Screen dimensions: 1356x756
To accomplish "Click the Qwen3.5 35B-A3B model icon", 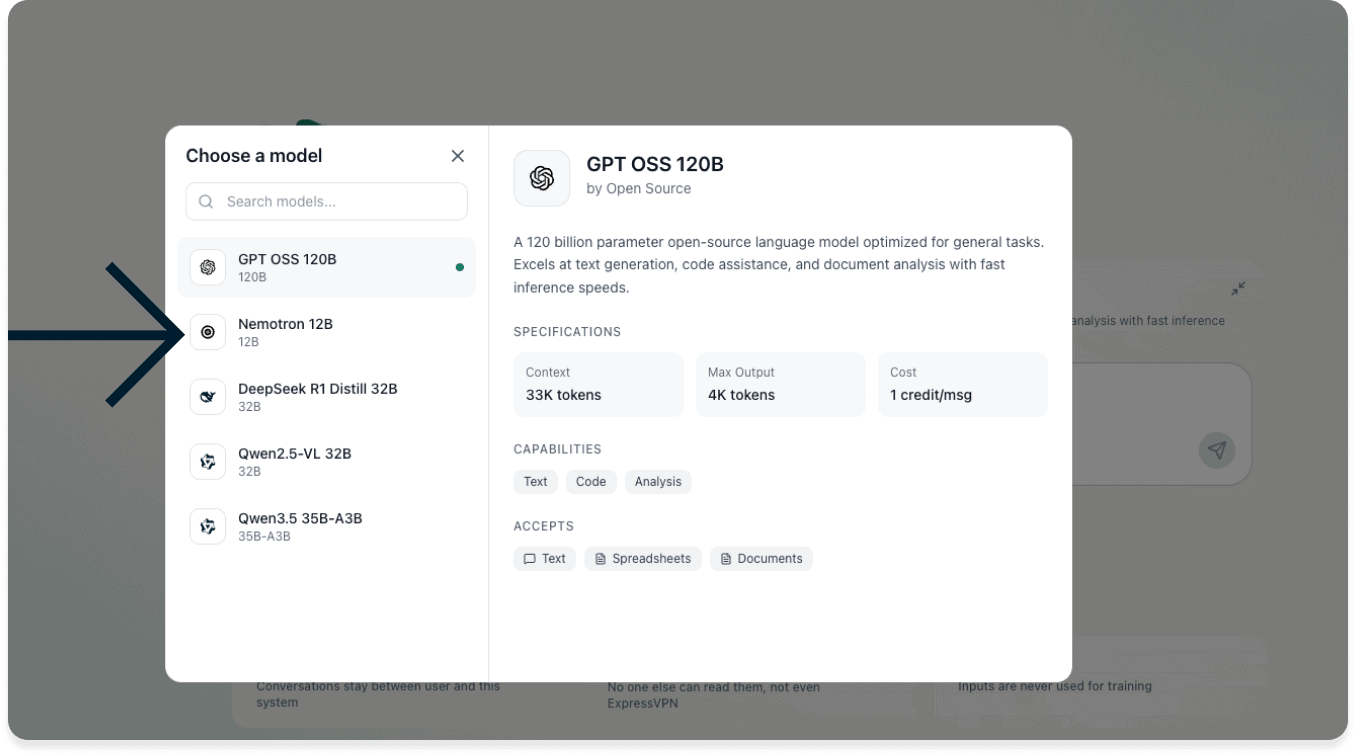I will click(x=208, y=527).
